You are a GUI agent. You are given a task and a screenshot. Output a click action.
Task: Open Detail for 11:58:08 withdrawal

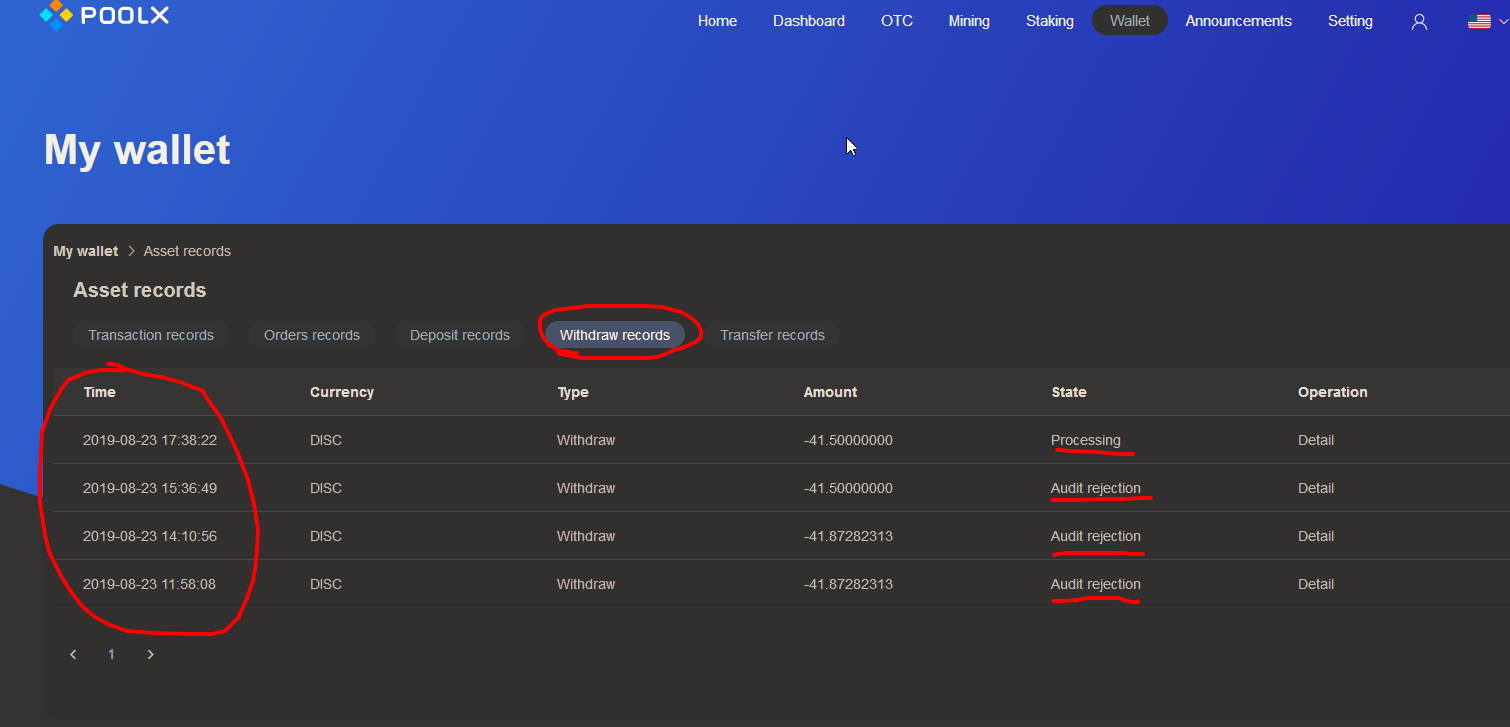(1316, 584)
